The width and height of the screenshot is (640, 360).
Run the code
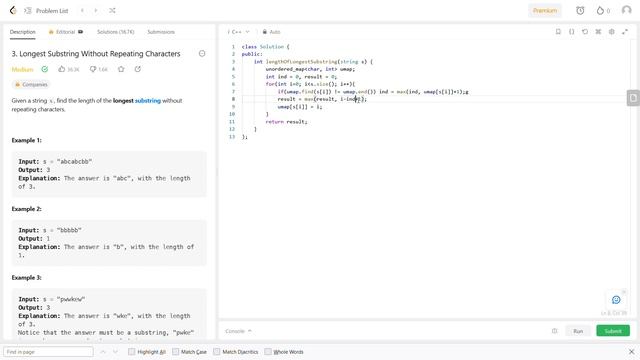tap(578, 331)
